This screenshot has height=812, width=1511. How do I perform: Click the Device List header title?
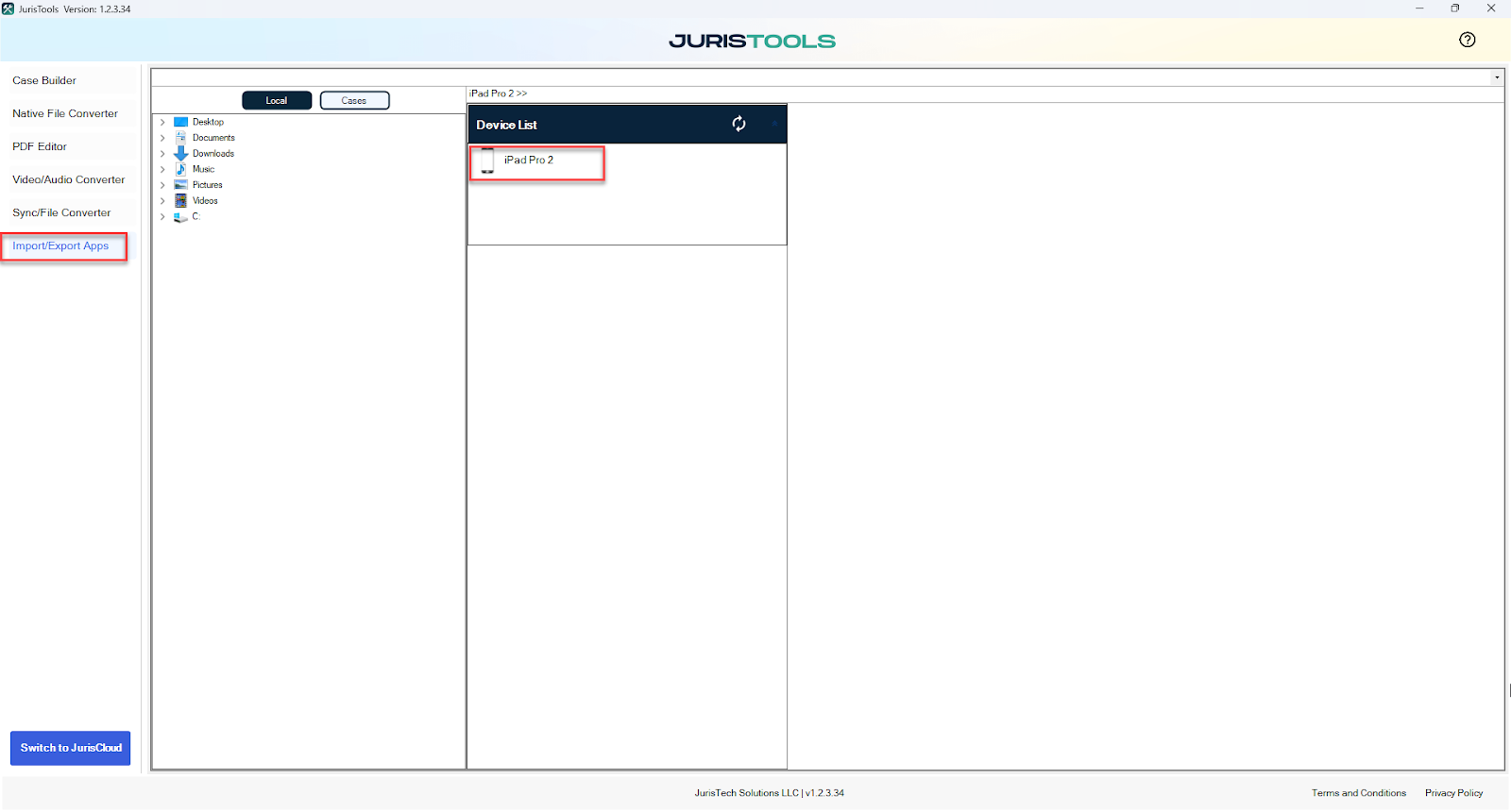point(506,125)
